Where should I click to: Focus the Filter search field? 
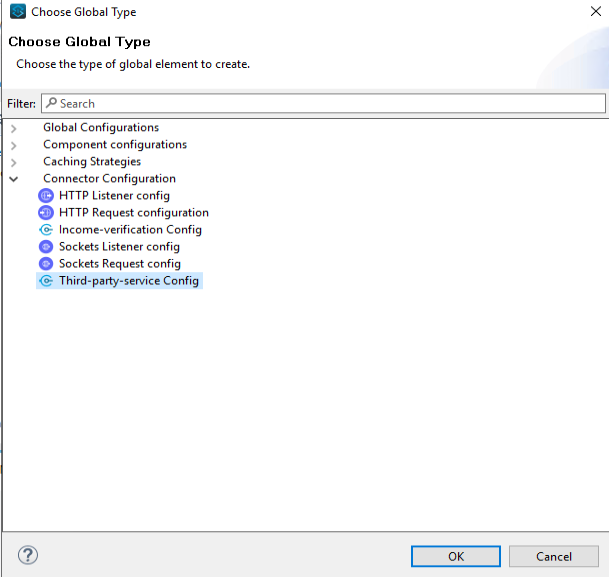pyautogui.click(x=323, y=103)
